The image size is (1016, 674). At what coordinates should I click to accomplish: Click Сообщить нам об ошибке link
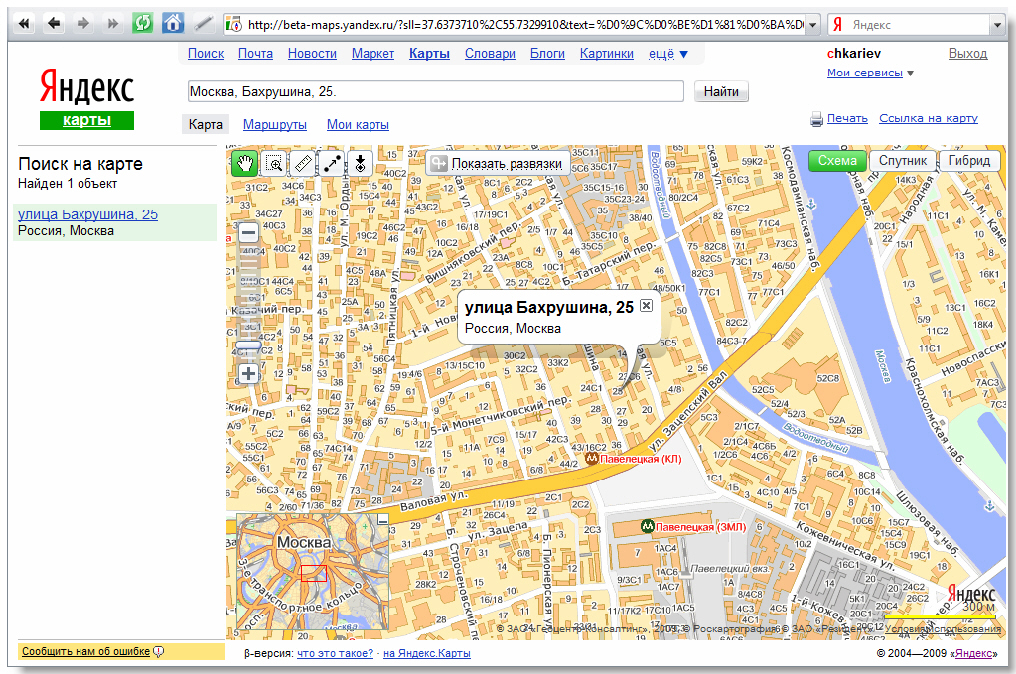click(86, 651)
